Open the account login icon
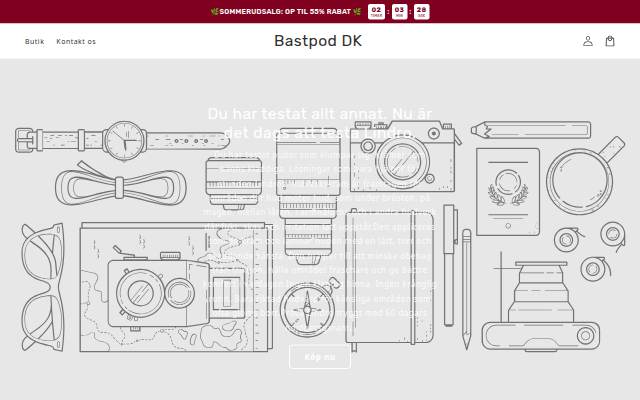This screenshot has width=640, height=400. (x=588, y=41)
